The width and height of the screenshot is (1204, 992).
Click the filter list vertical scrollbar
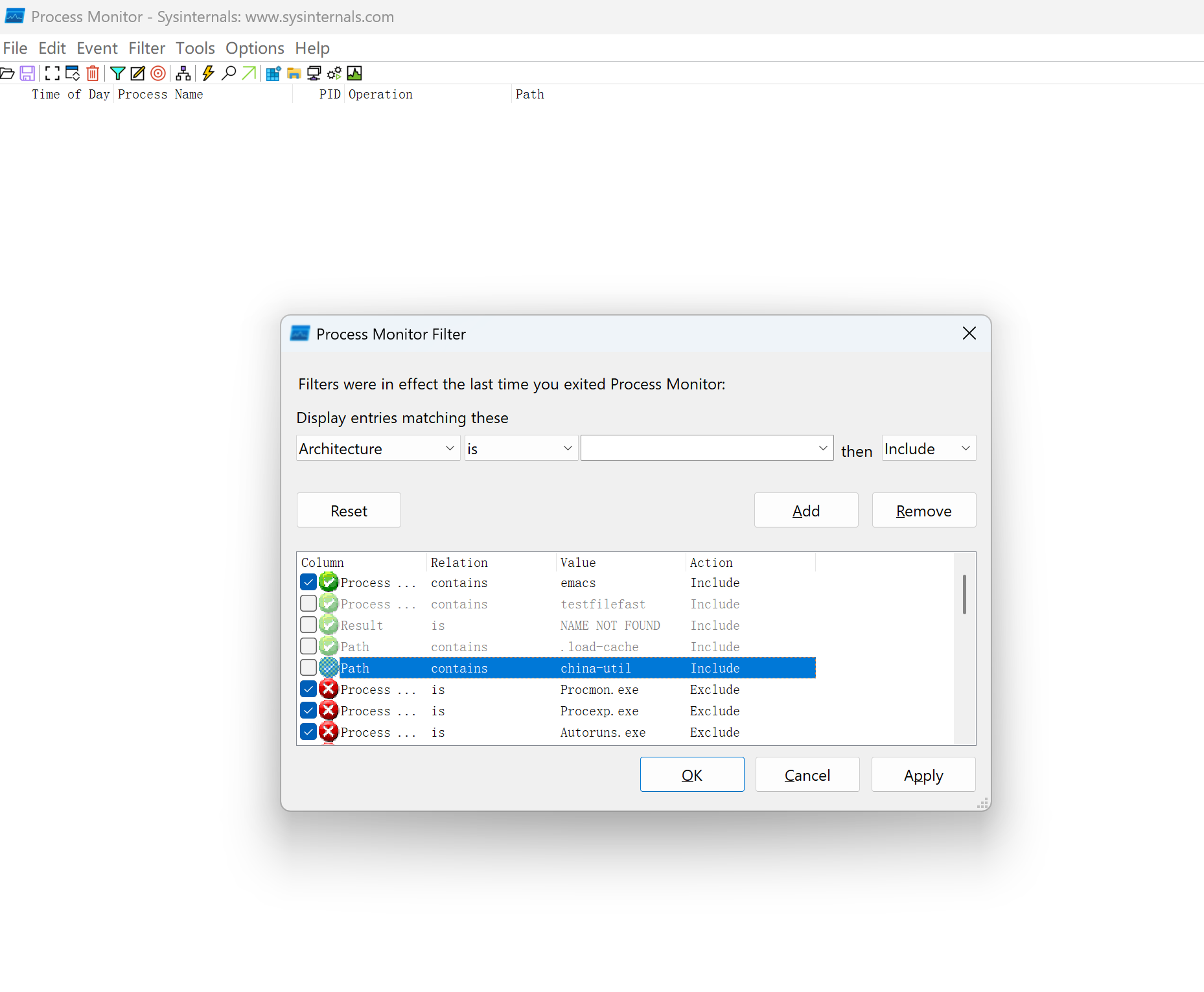[964, 595]
